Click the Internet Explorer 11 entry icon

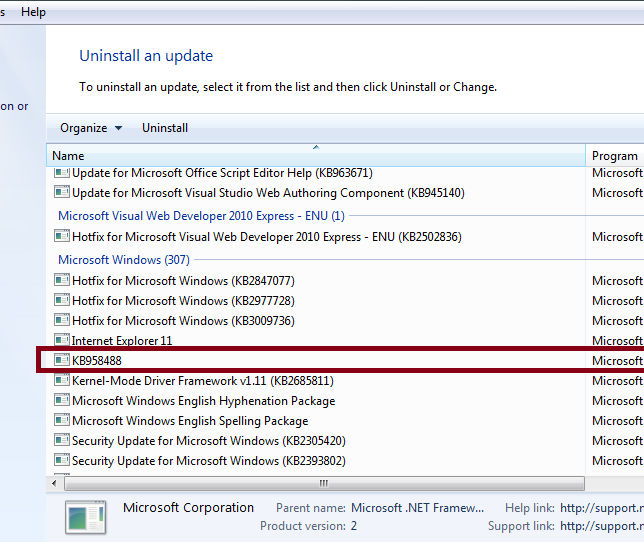(62, 340)
